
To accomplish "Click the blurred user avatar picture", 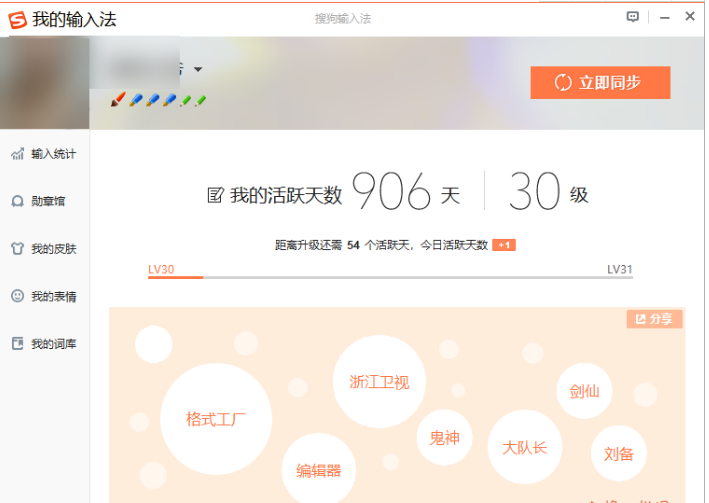I will point(44,83).
